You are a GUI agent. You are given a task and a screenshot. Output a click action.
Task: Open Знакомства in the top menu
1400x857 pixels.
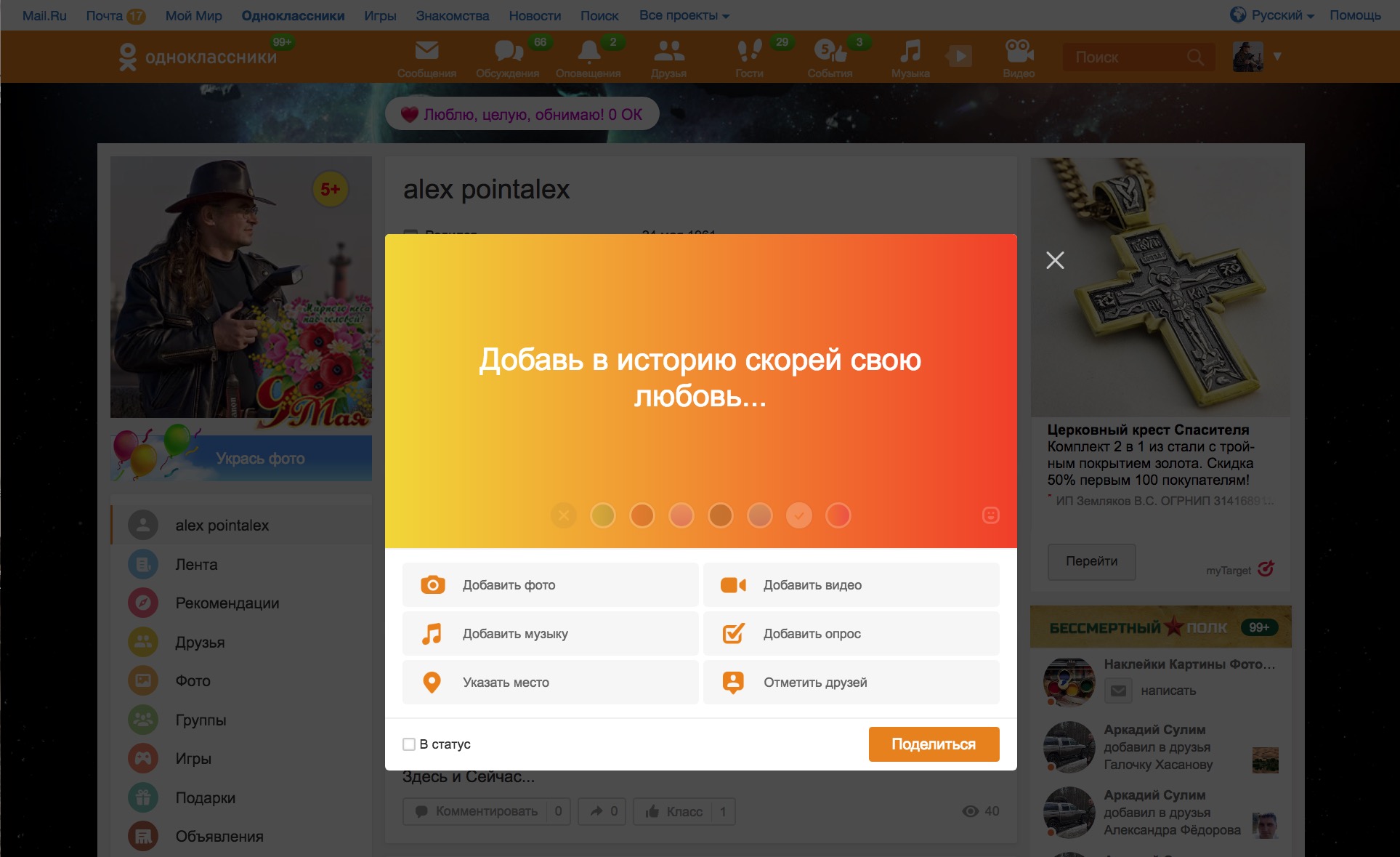(x=453, y=15)
